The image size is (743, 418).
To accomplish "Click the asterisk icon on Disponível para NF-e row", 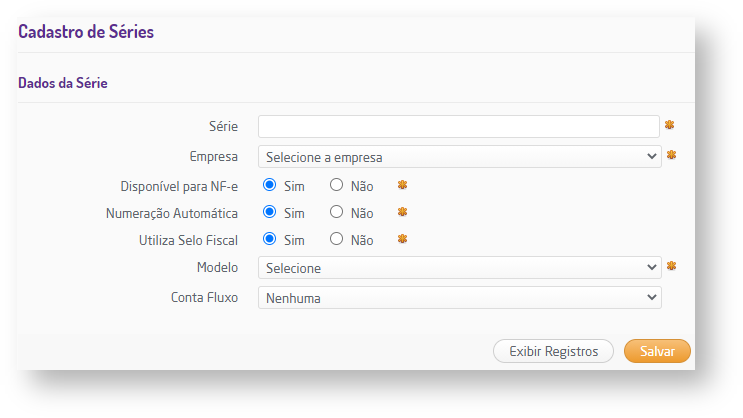I will pyautogui.click(x=403, y=185).
